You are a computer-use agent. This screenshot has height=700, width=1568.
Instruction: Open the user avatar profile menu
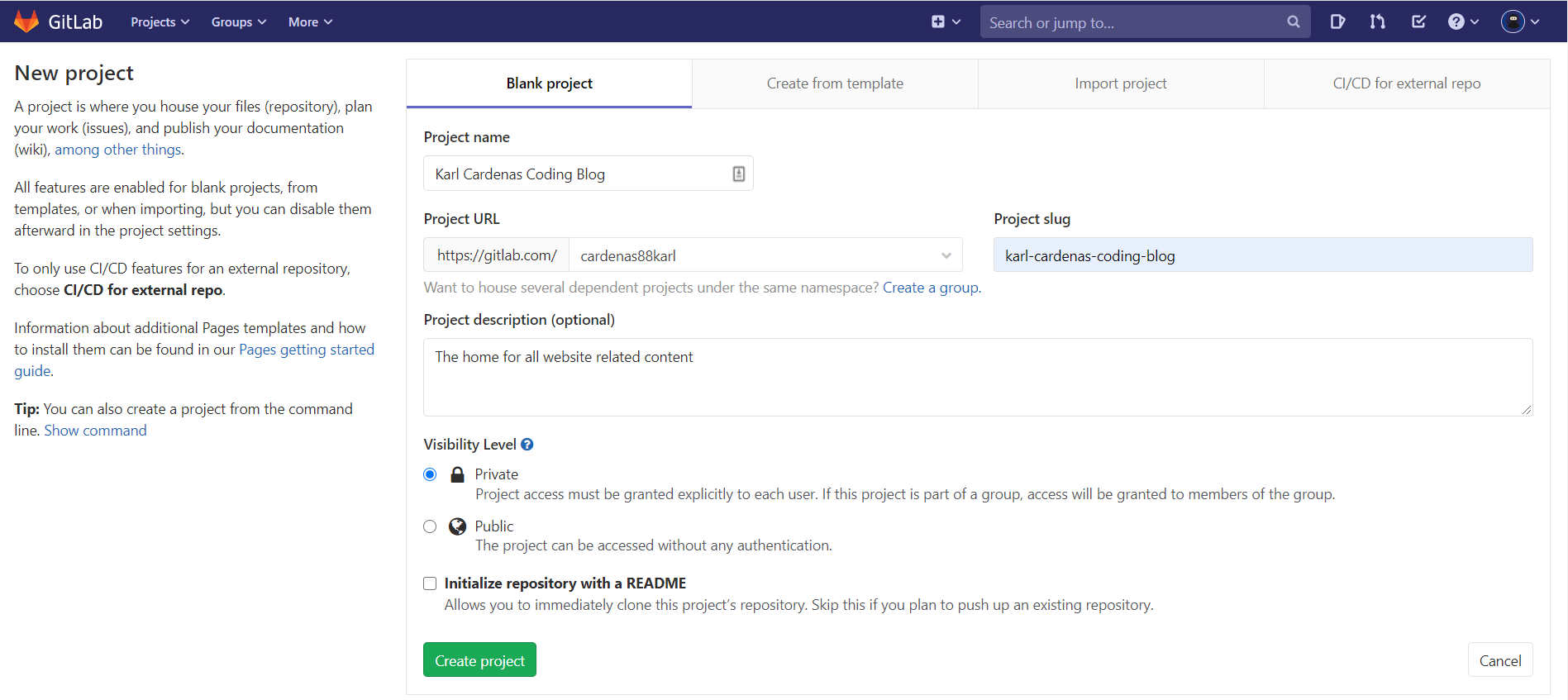click(1519, 22)
